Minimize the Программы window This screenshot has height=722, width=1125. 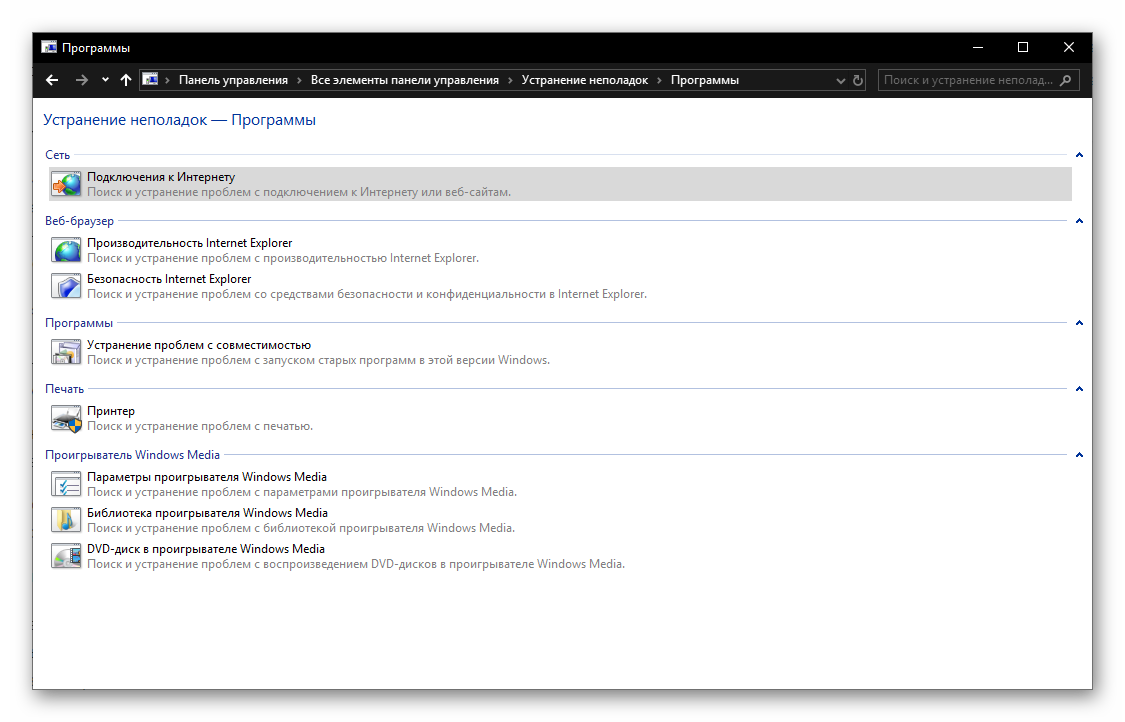point(978,47)
